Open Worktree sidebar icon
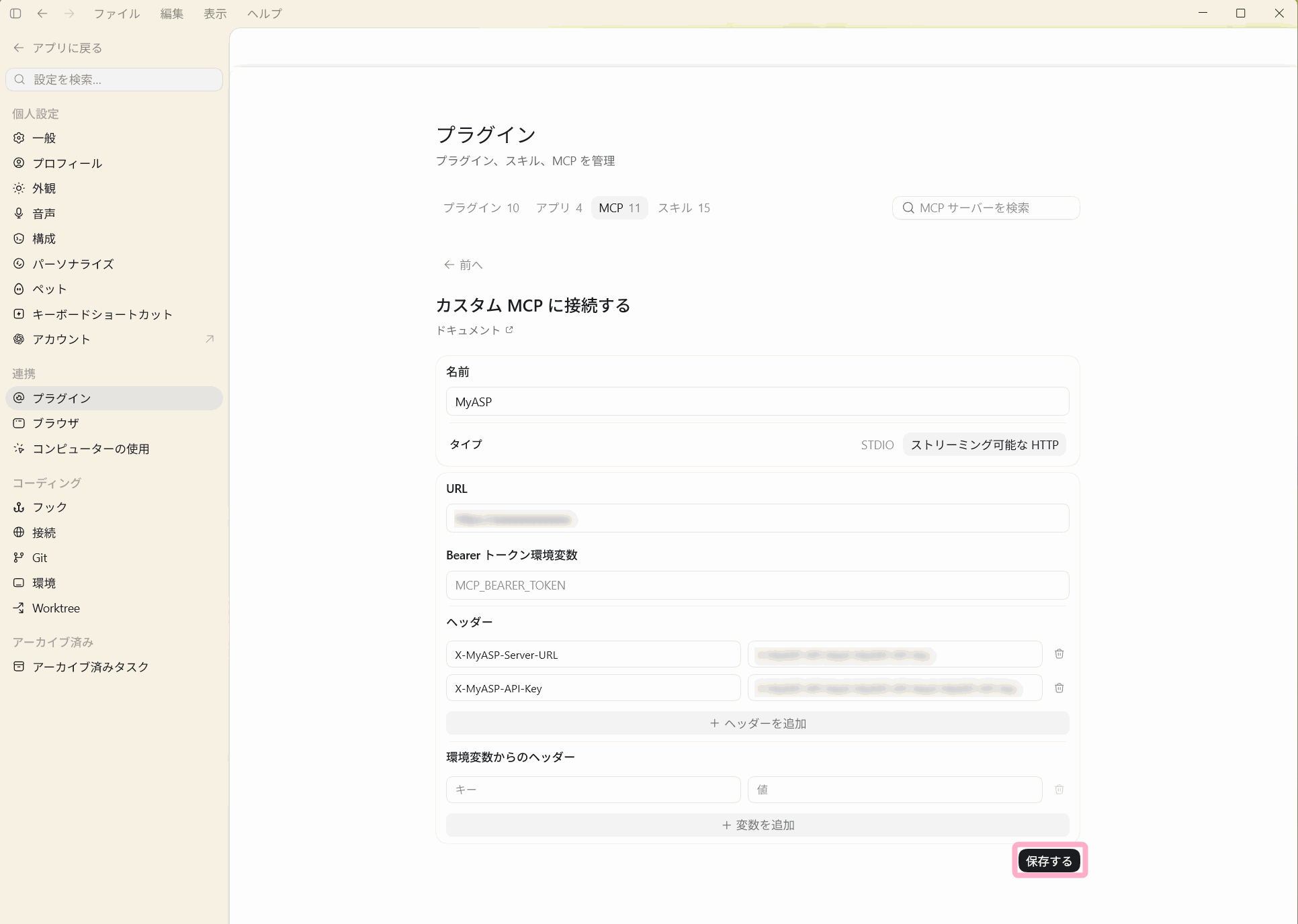 [x=19, y=608]
